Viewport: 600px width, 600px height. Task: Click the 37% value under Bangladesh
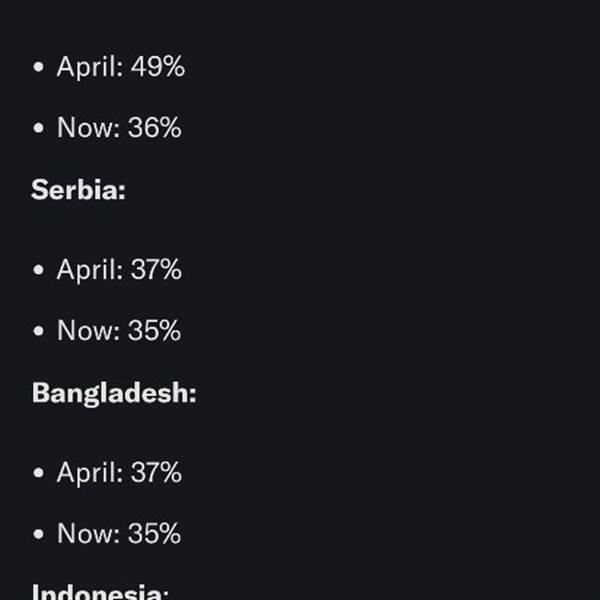click(156, 472)
